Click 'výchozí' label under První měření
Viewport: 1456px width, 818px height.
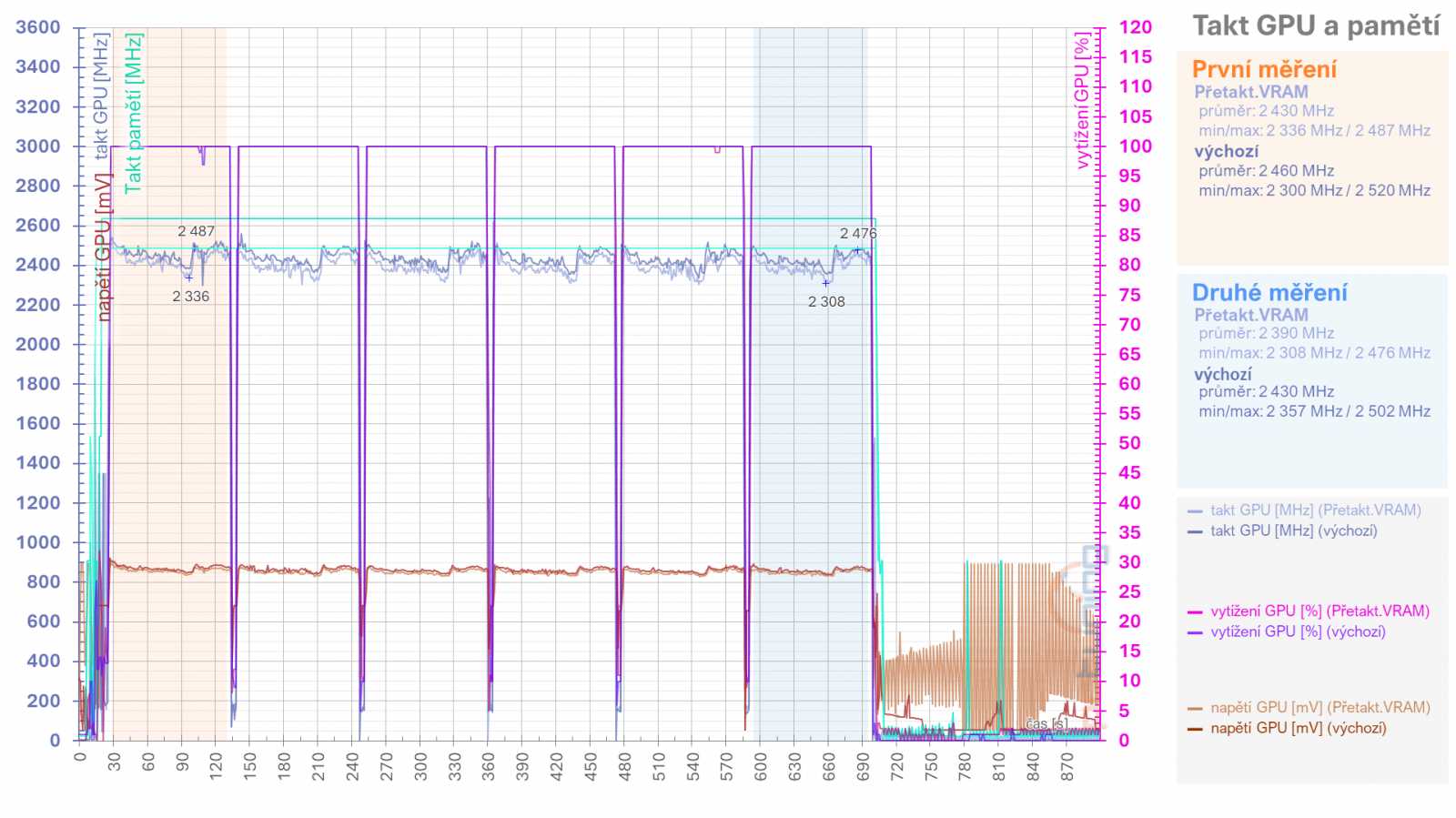pos(1226,151)
